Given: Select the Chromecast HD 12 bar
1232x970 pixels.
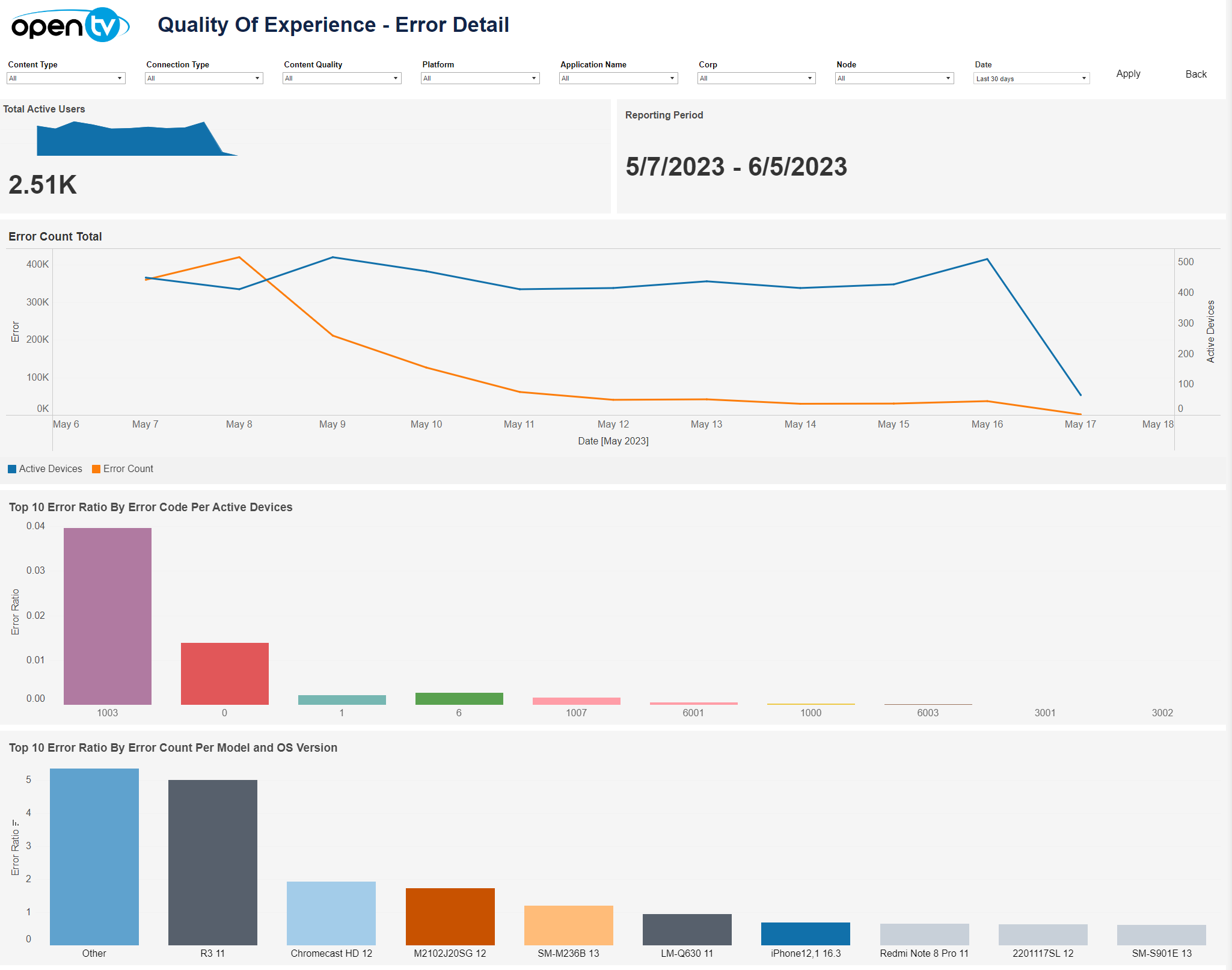Looking at the screenshot, I should (331, 913).
